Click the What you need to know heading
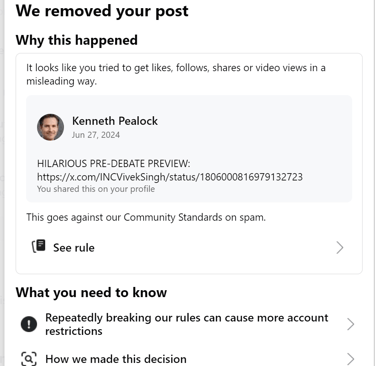Viewport: 375px width, 366px height. (91, 292)
